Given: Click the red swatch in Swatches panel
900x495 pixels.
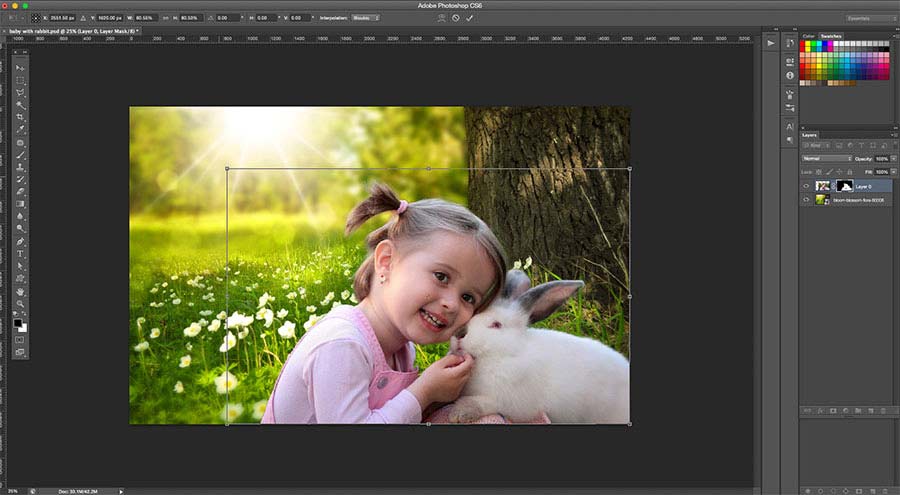Looking at the screenshot, I should (803, 45).
